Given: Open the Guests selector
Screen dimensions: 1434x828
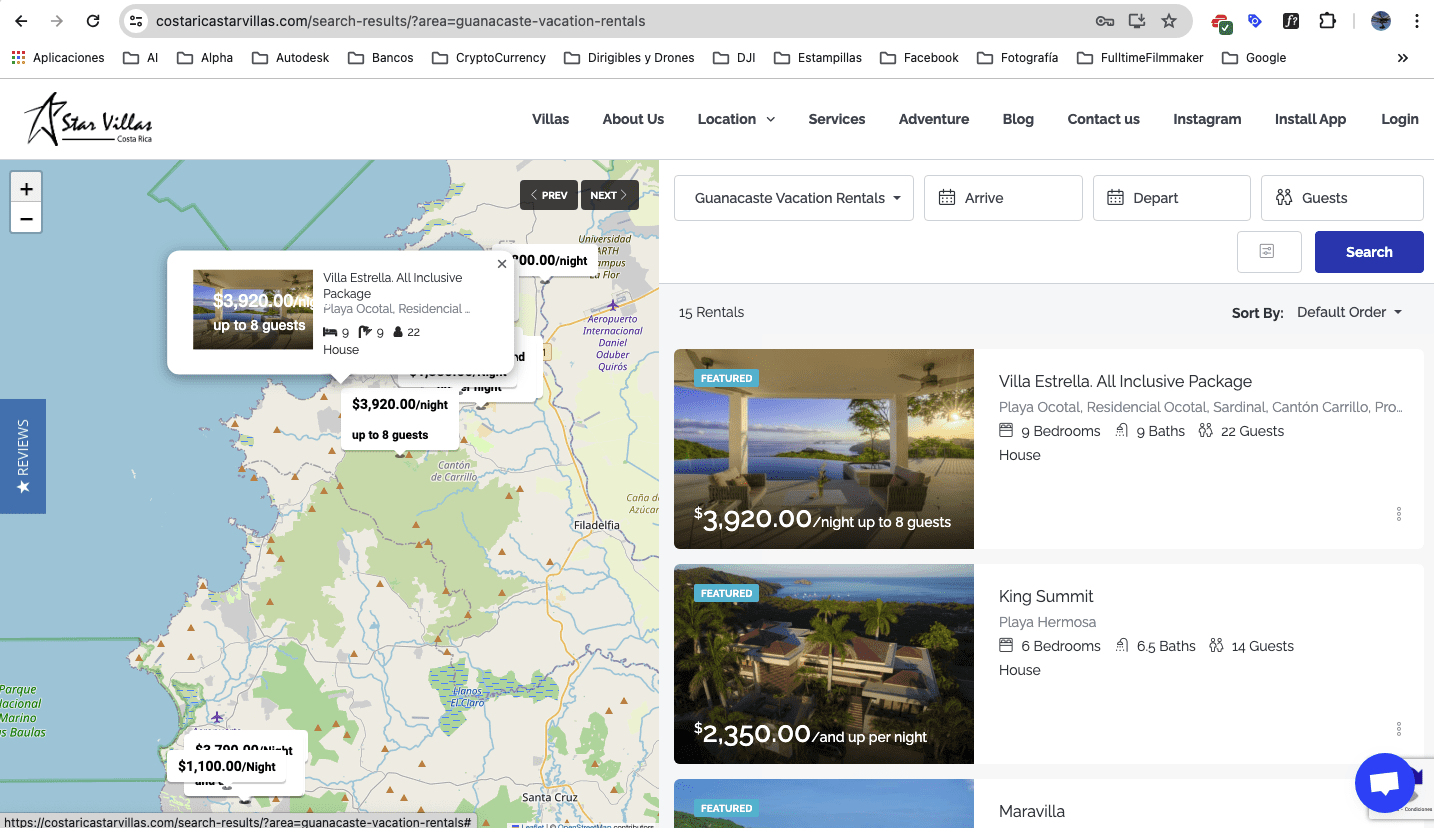Looking at the screenshot, I should [x=1342, y=198].
